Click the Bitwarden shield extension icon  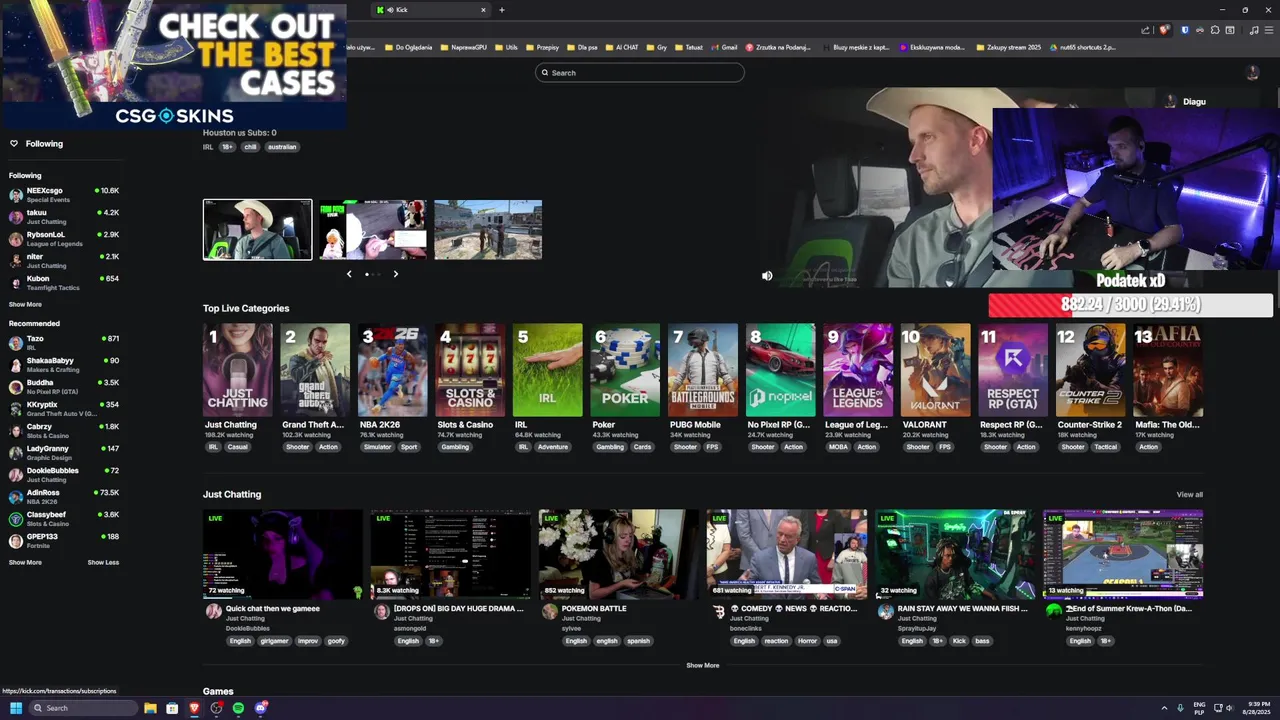(x=1185, y=30)
